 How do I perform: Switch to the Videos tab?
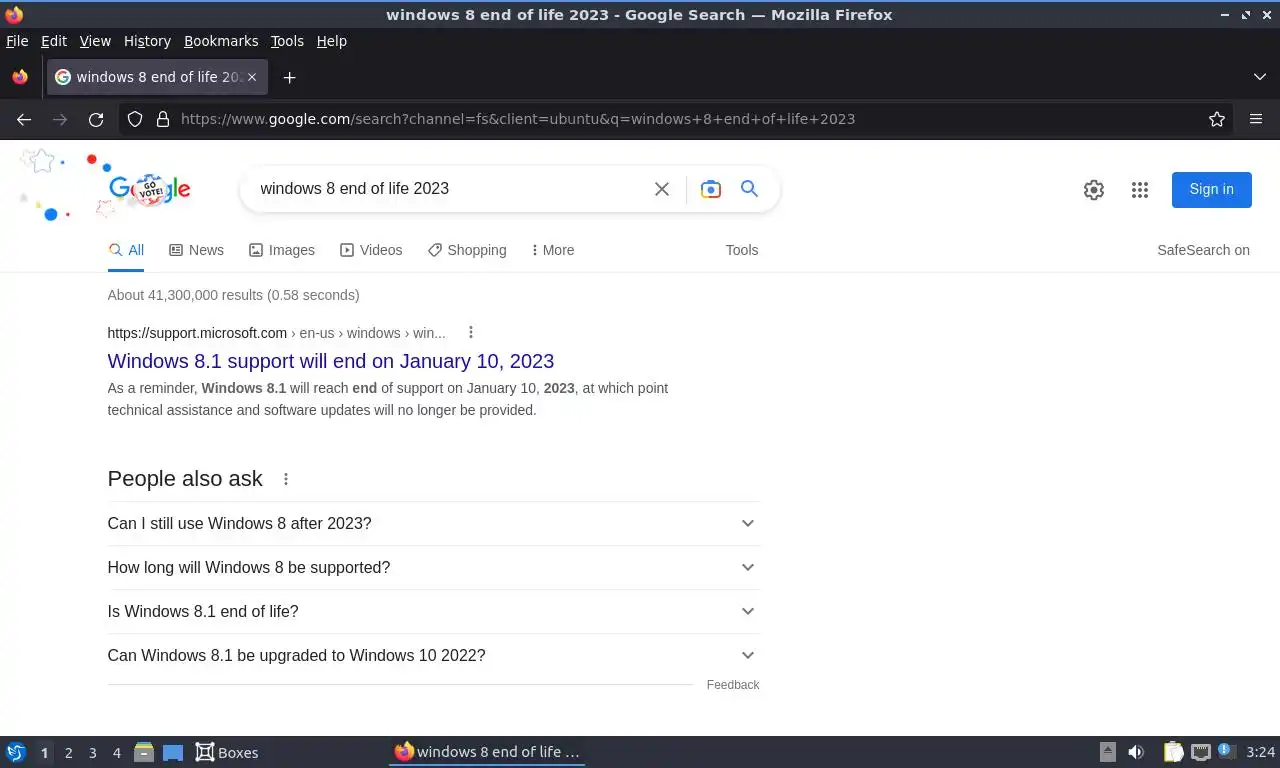371,250
